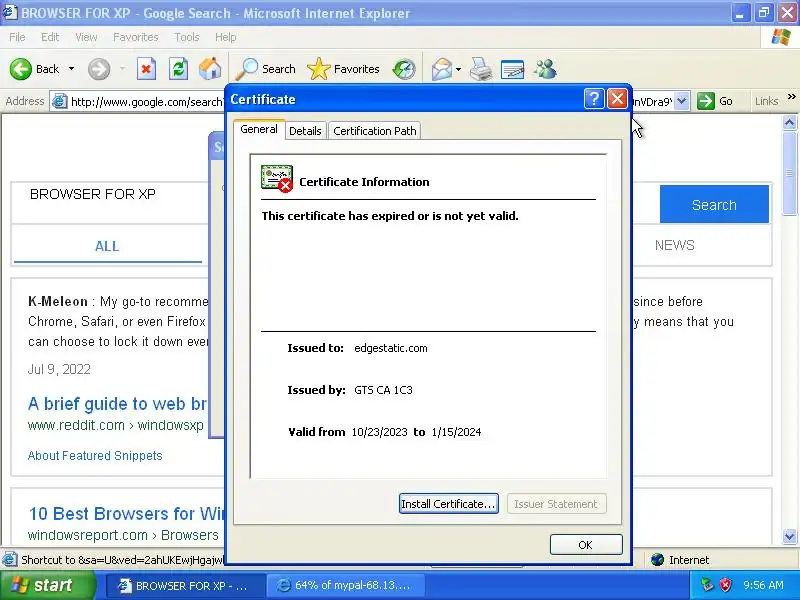Click the History clock icon
Image resolution: width=800 pixels, height=600 pixels.
(x=404, y=69)
